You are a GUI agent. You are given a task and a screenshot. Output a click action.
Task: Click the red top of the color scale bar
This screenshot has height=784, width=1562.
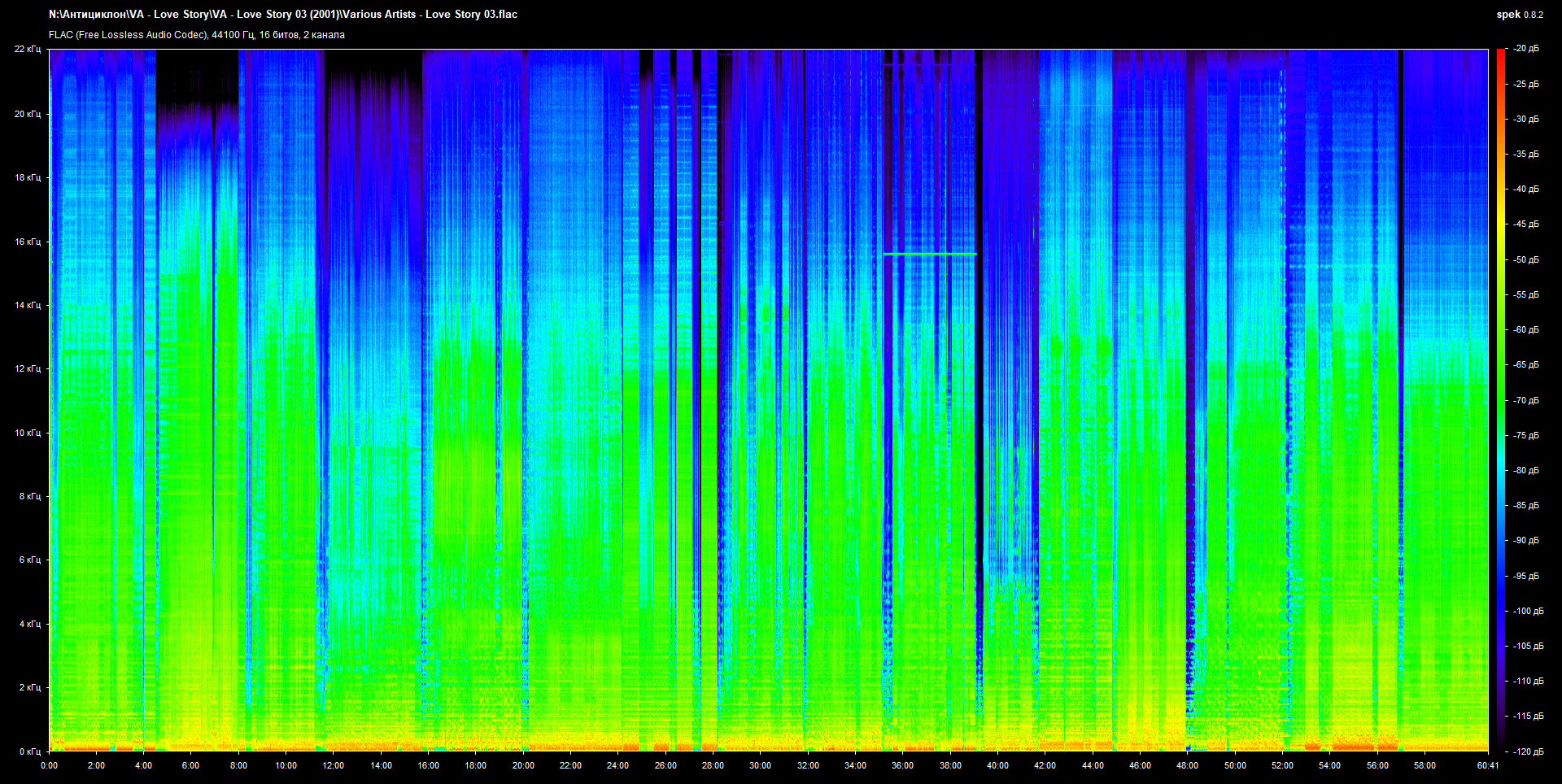point(1500,54)
